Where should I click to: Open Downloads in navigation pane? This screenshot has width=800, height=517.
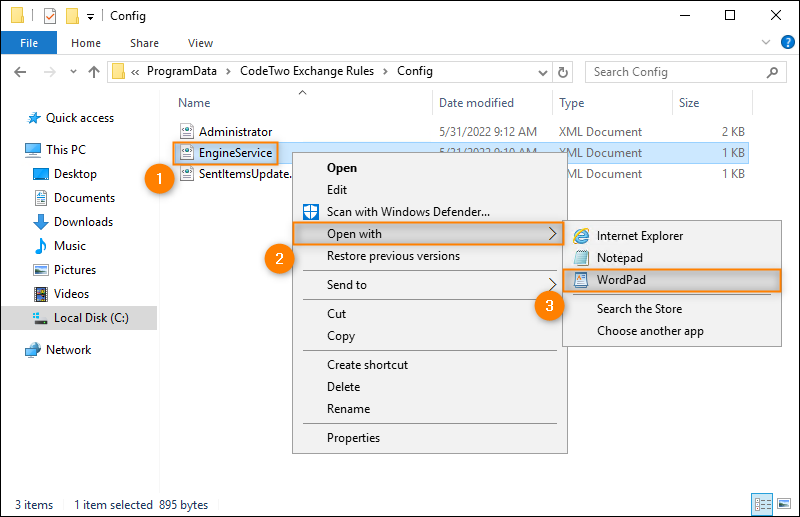pos(83,221)
